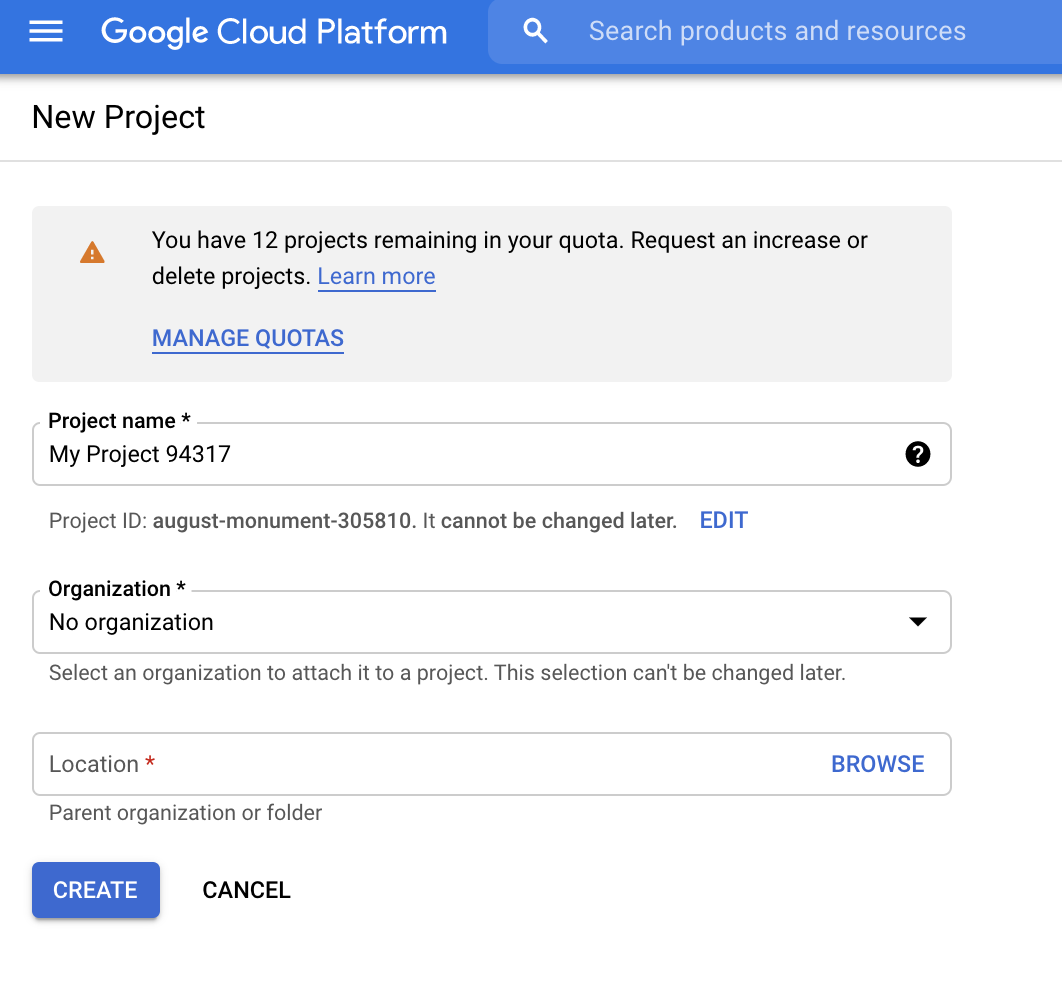Edit the generated Project ID
Image resolution: width=1062 pixels, height=992 pixels.
(723, 520)
